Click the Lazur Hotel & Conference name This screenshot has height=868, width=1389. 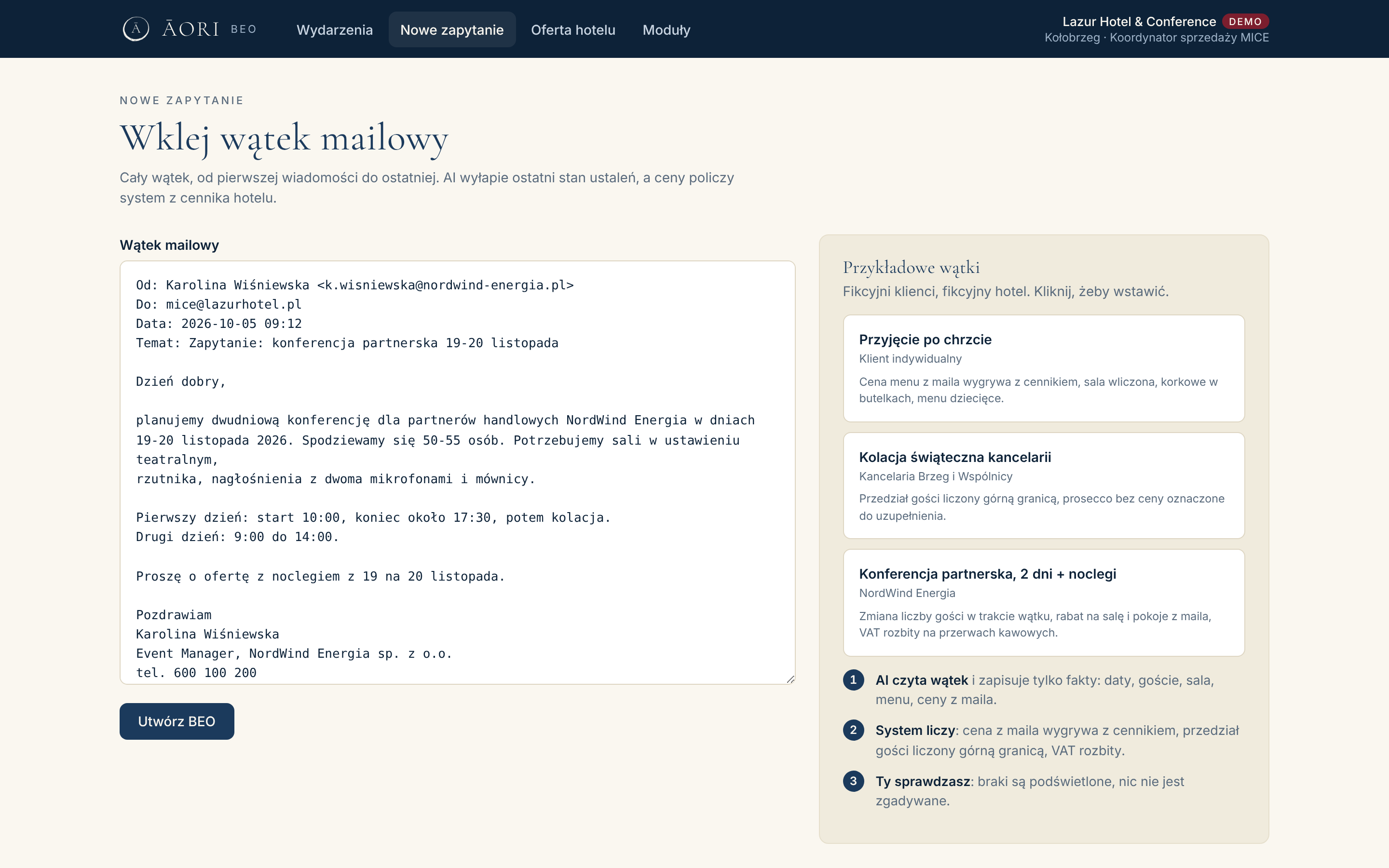[x=1139, y=21]
